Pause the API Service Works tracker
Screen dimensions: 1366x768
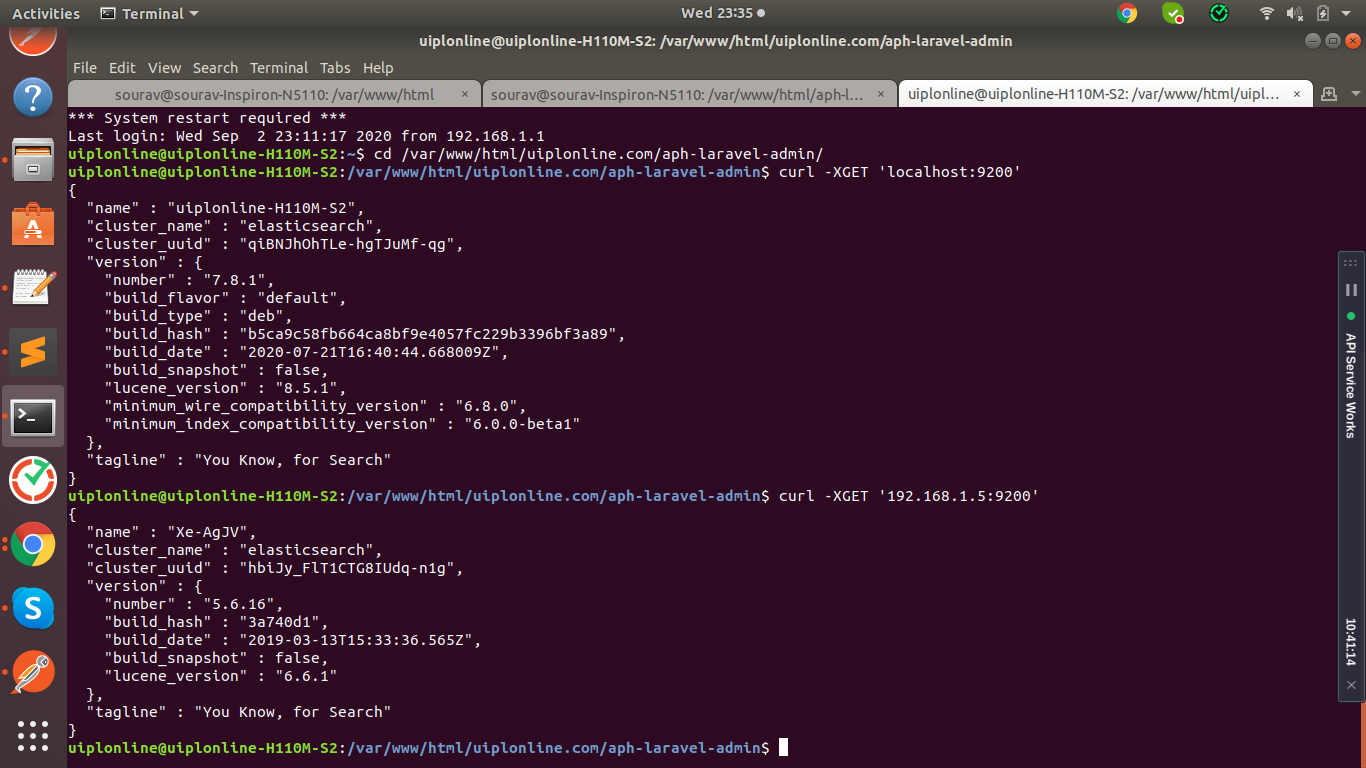pyautogui.click(x=1351, y=290)
